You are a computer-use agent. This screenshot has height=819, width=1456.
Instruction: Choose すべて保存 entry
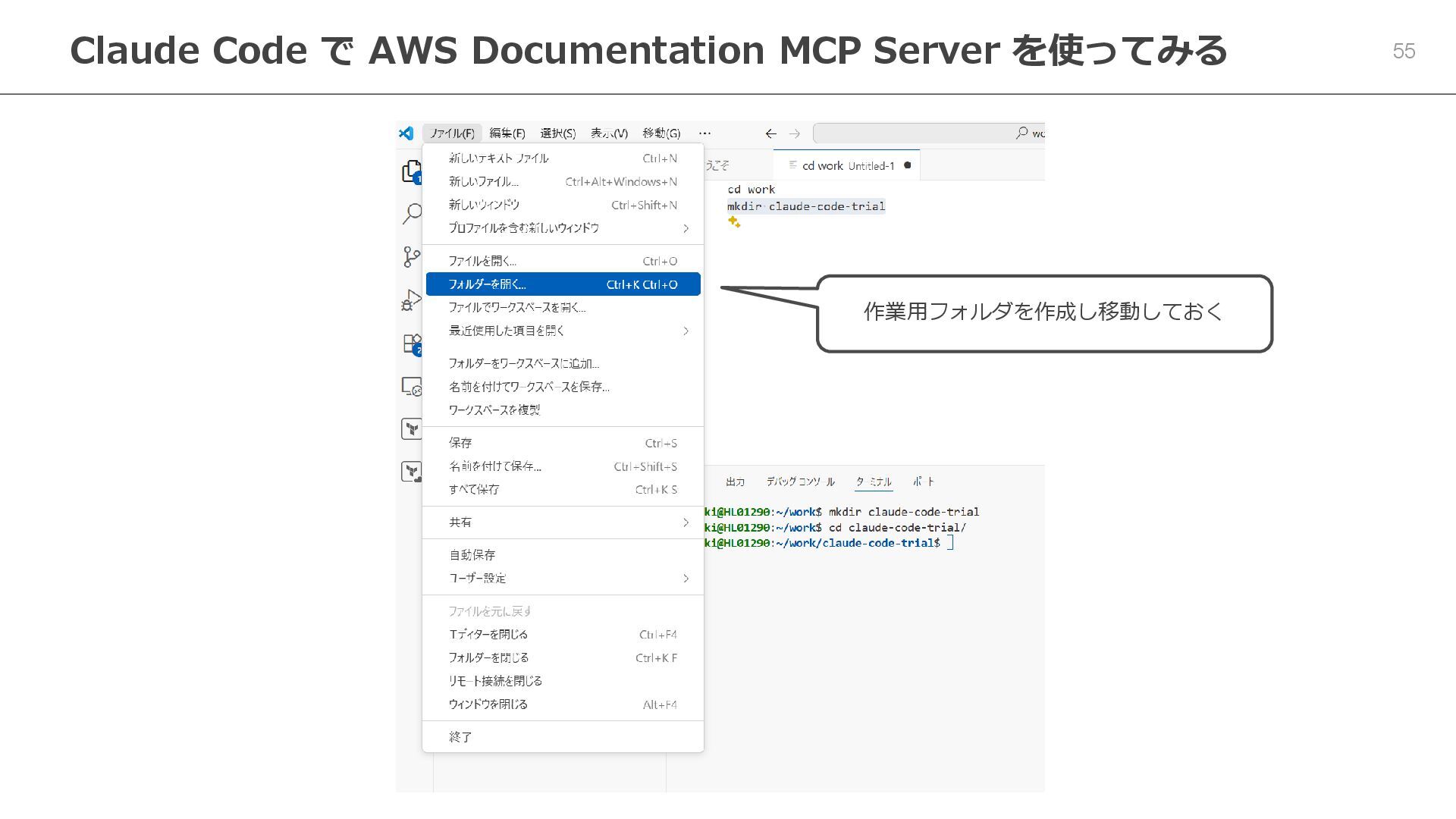563,490
